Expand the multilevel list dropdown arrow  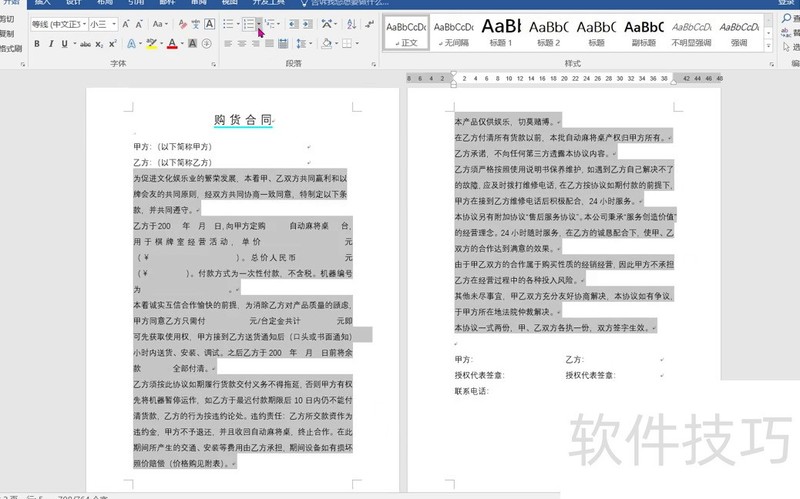coord(278,24)
